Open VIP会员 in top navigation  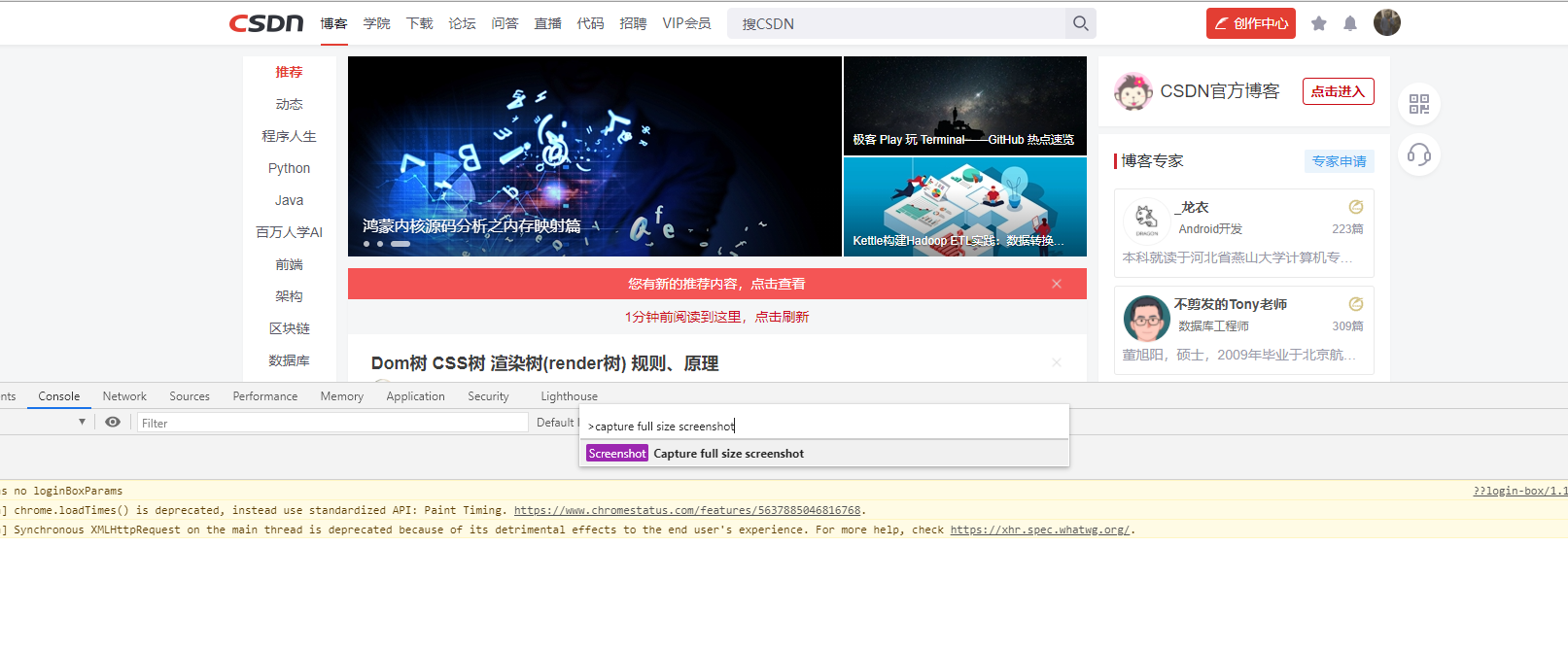(x=686, y=23)
